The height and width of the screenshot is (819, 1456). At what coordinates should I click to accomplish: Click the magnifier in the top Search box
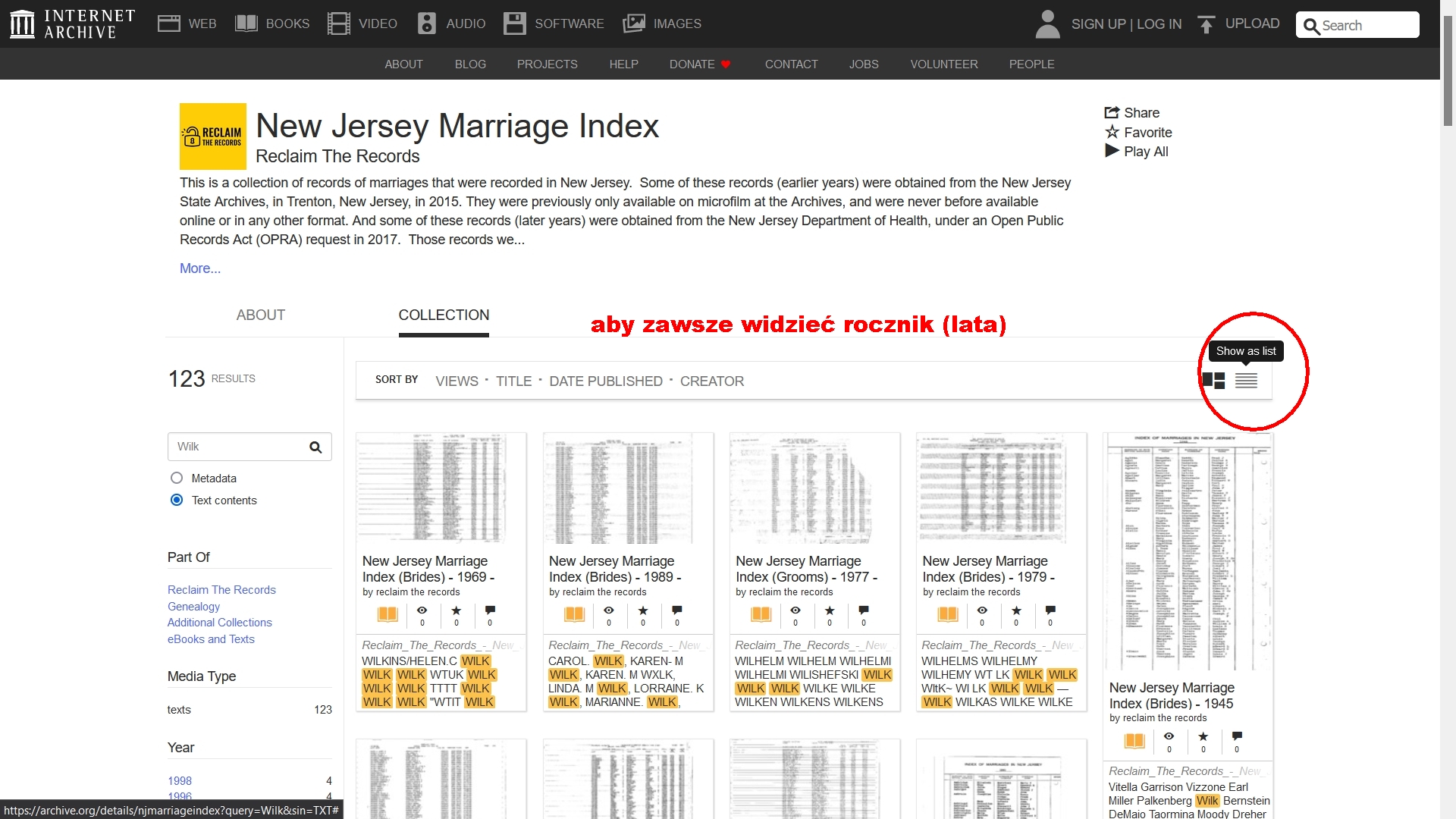click(x=1311, y=26)
